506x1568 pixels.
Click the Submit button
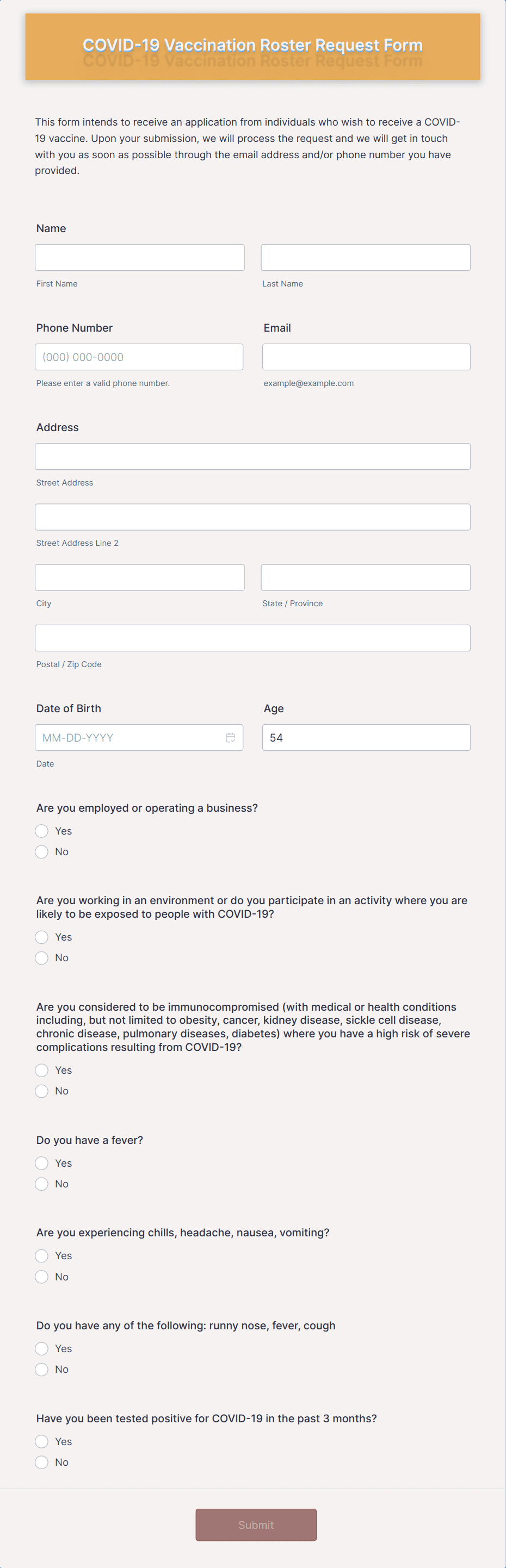(256, 1525)
